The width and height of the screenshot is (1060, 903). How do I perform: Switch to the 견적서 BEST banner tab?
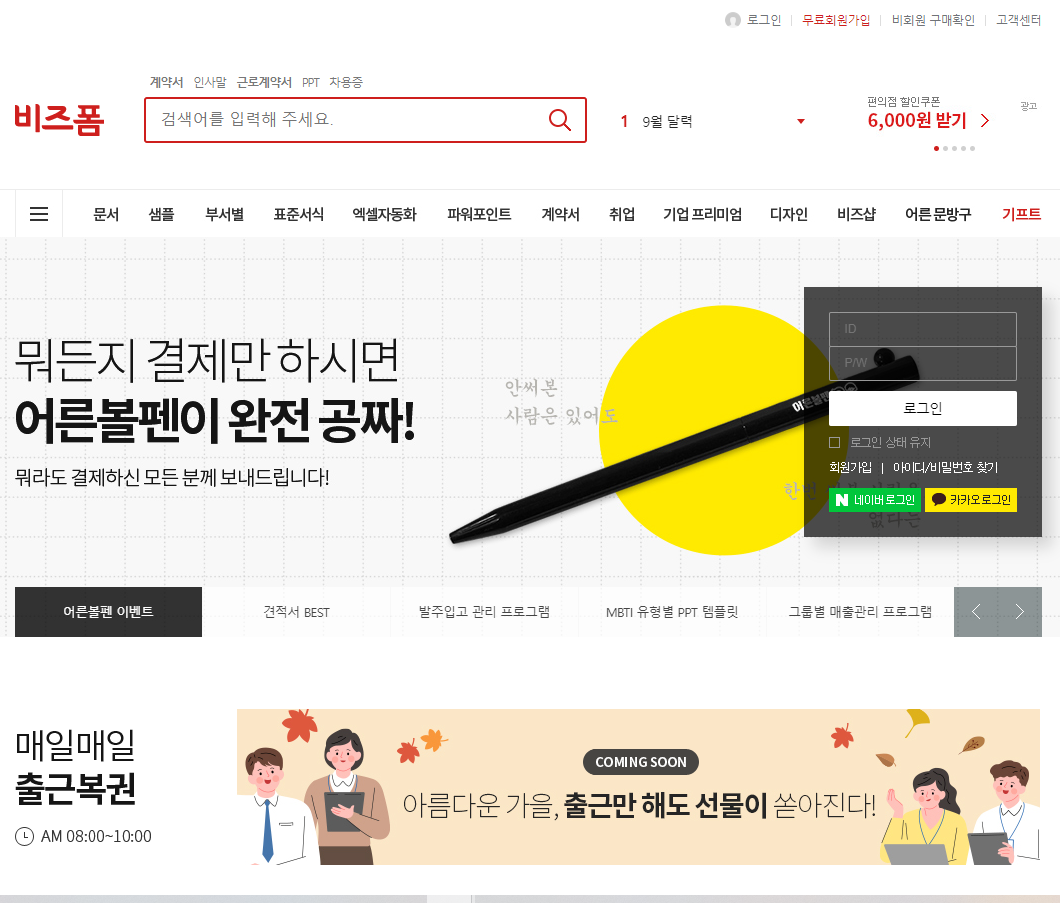(296, 612)
